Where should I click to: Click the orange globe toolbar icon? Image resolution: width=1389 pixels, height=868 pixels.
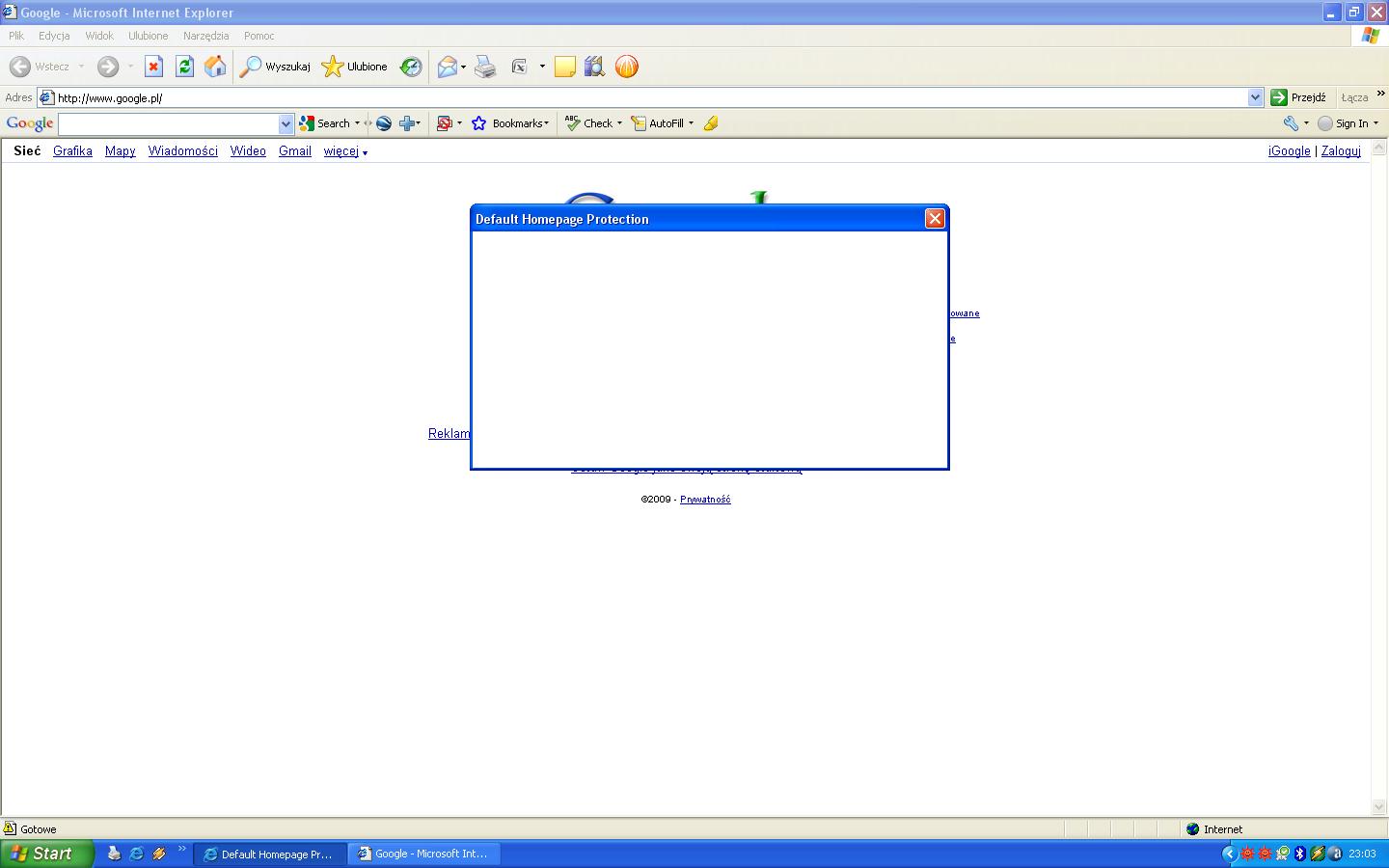click(x=627, y=67)
